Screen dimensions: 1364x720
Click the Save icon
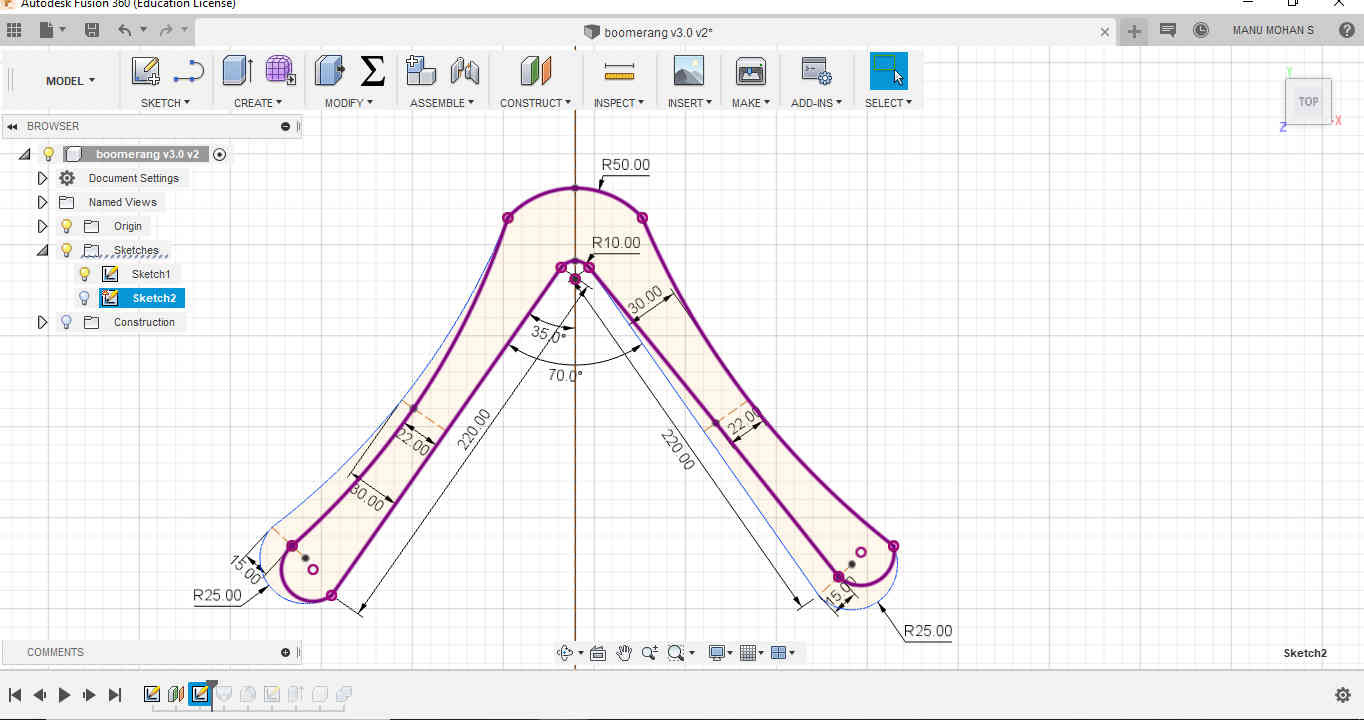point(92,31)
